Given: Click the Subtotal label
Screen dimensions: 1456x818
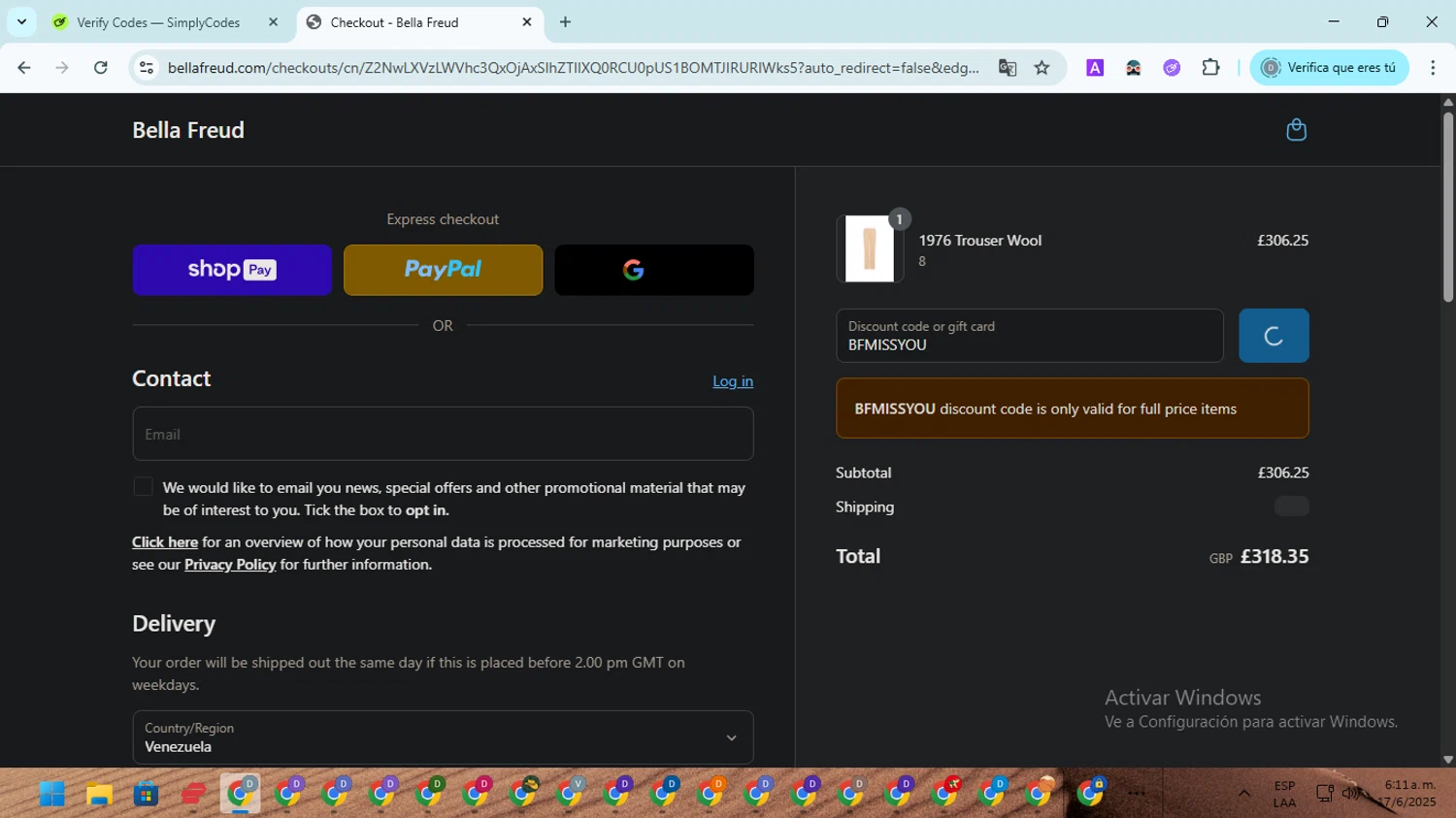Looking at the screenshot, I should pyautogui.click(x=864, y=473).
